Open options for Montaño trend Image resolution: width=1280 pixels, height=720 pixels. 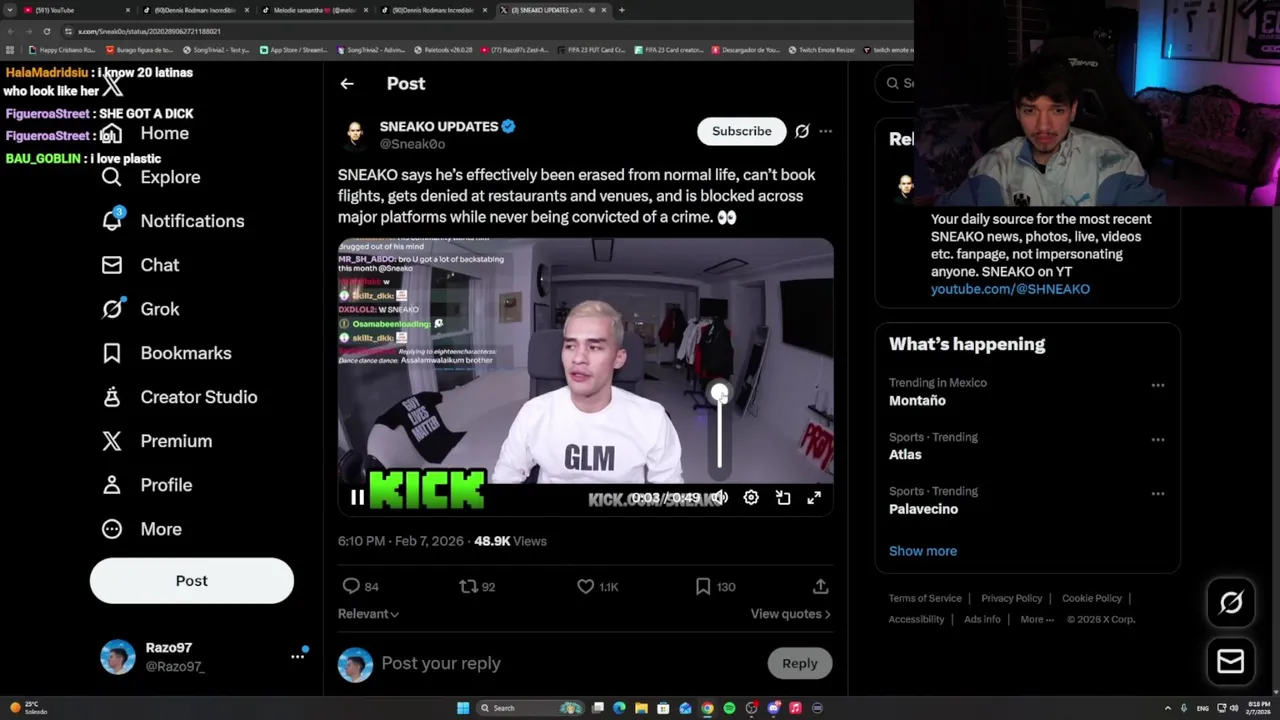tap(1158, 385)
